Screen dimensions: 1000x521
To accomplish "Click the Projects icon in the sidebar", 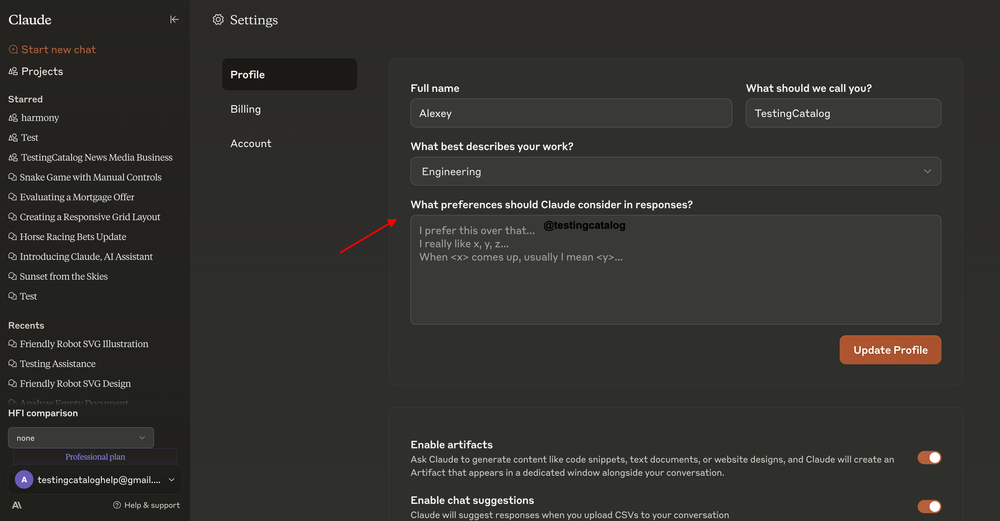I will tap(13, 71).
